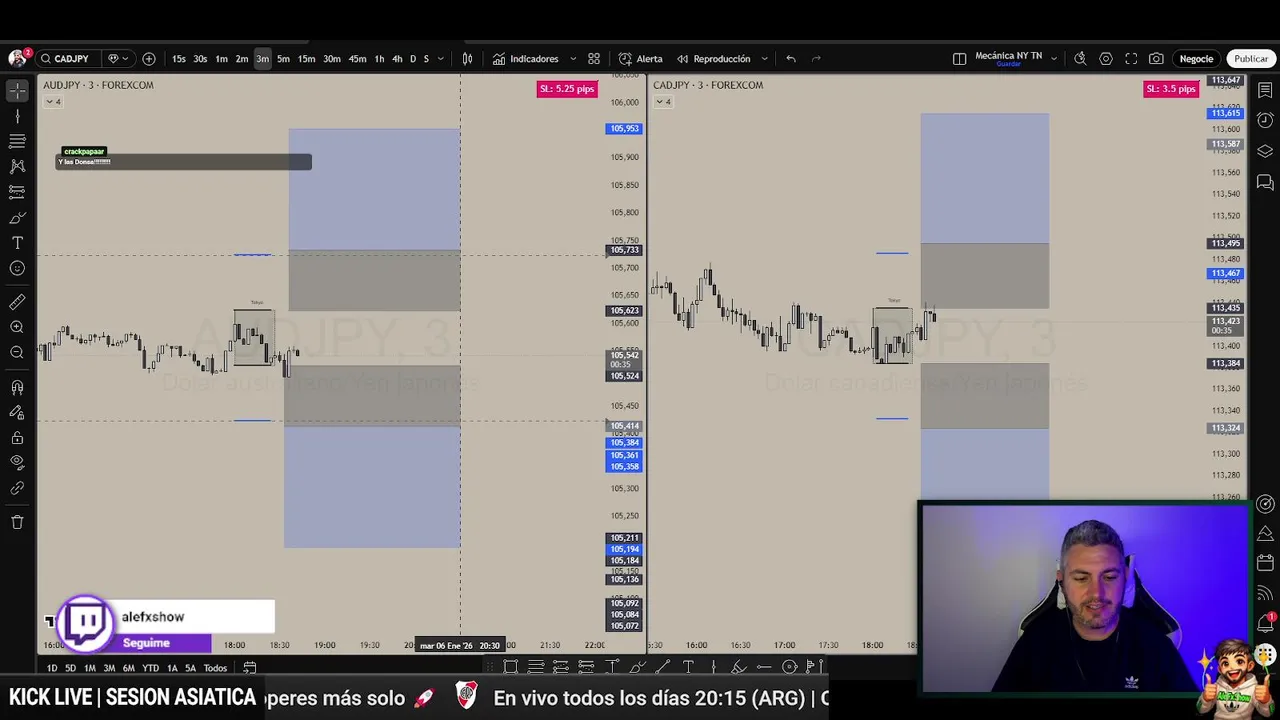1280x720 pixels.
Task: Click the Mecánica NY TN layout name
Action: pyautogui.click(x=1008, y=58)
